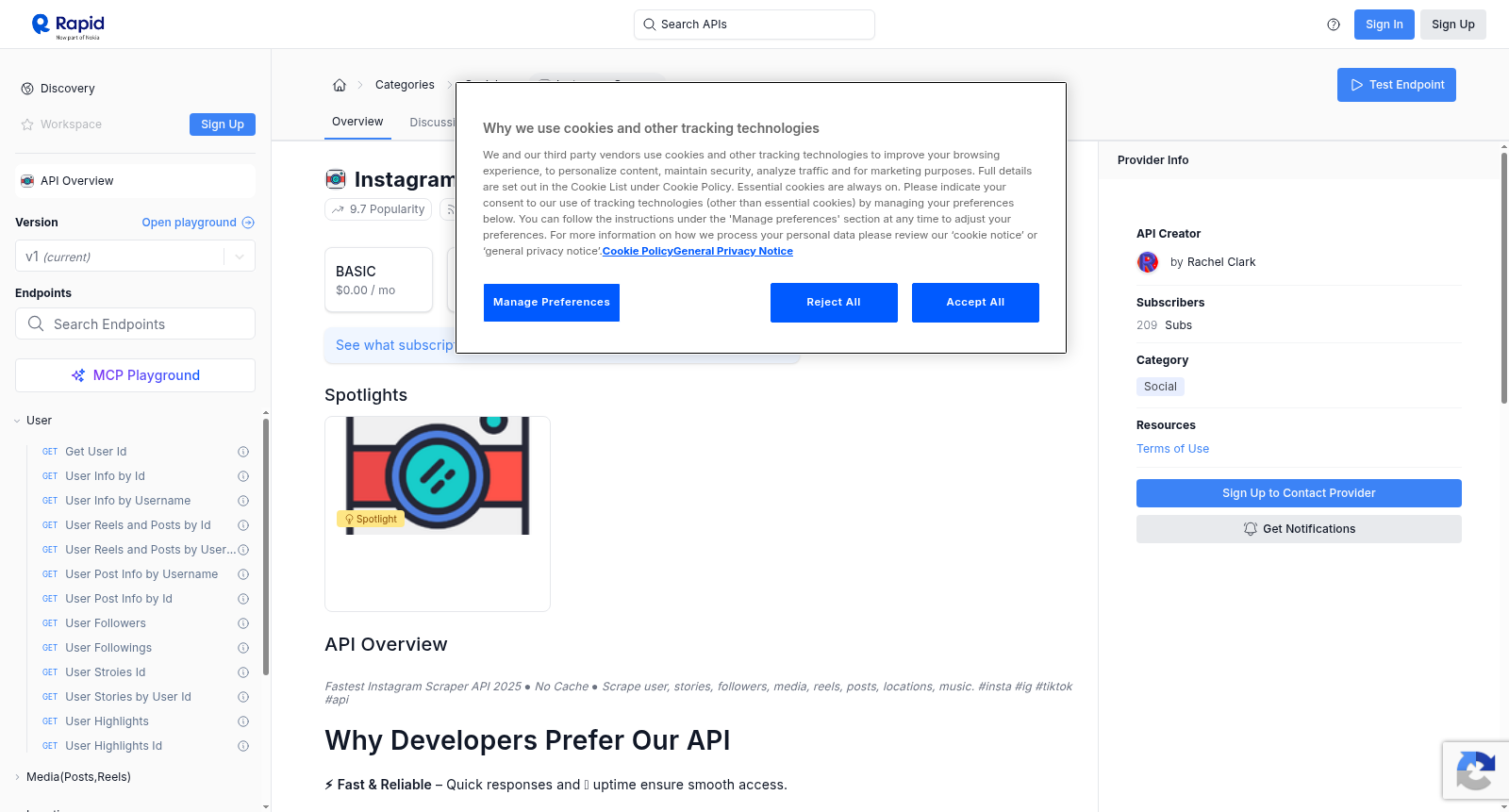Click the Search APIs input field
The image size is (1509, 812).
click(x=754, y=25)
